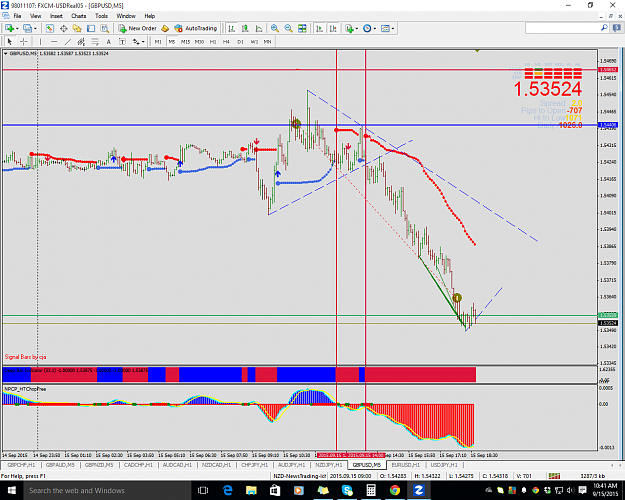Toggle chart Auto Scroll

coord(319,28)
